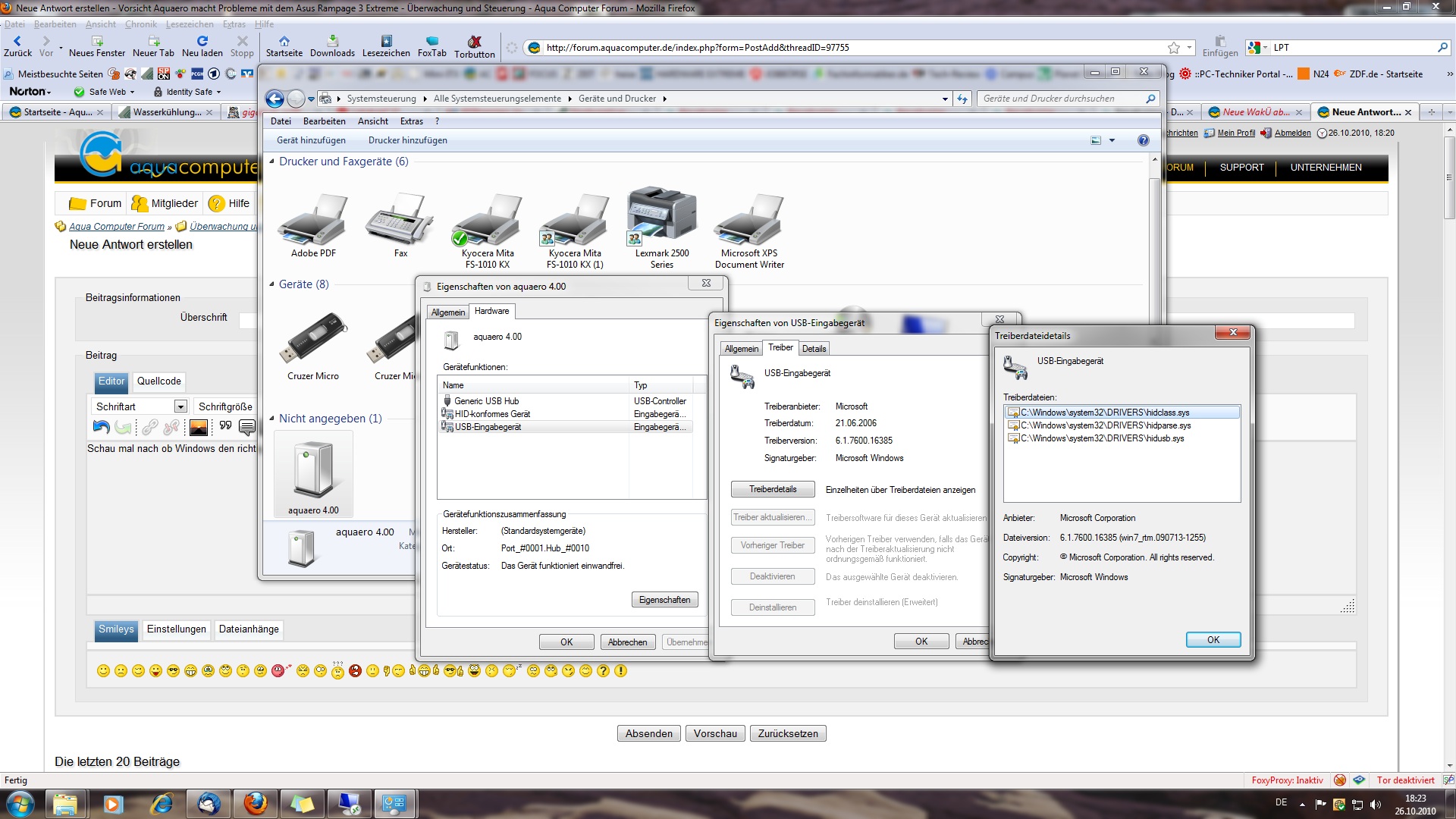Click the Startseite home icon

pos(284,41)
